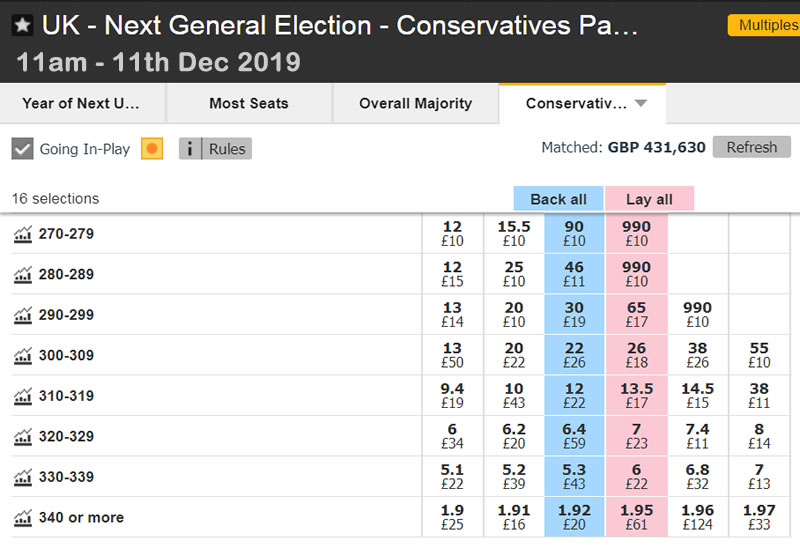The image size is (800, 556).
Task: Click the Back all header
Action: point(558,198)
